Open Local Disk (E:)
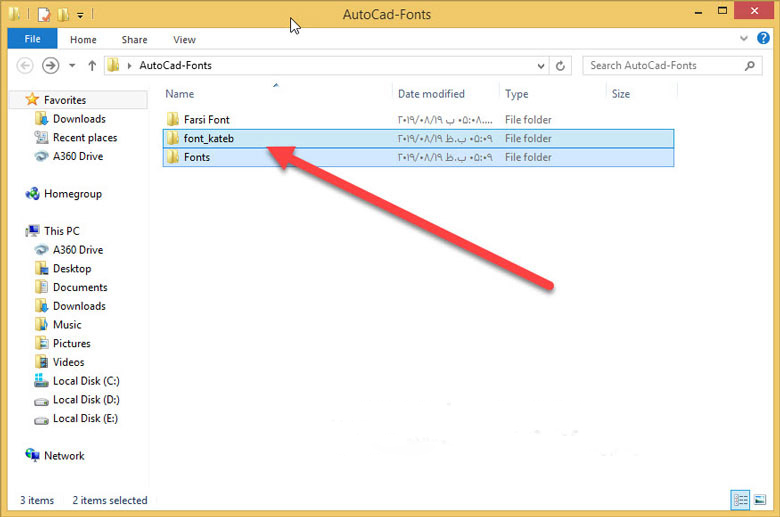780x517 pixels. point(86,418)
